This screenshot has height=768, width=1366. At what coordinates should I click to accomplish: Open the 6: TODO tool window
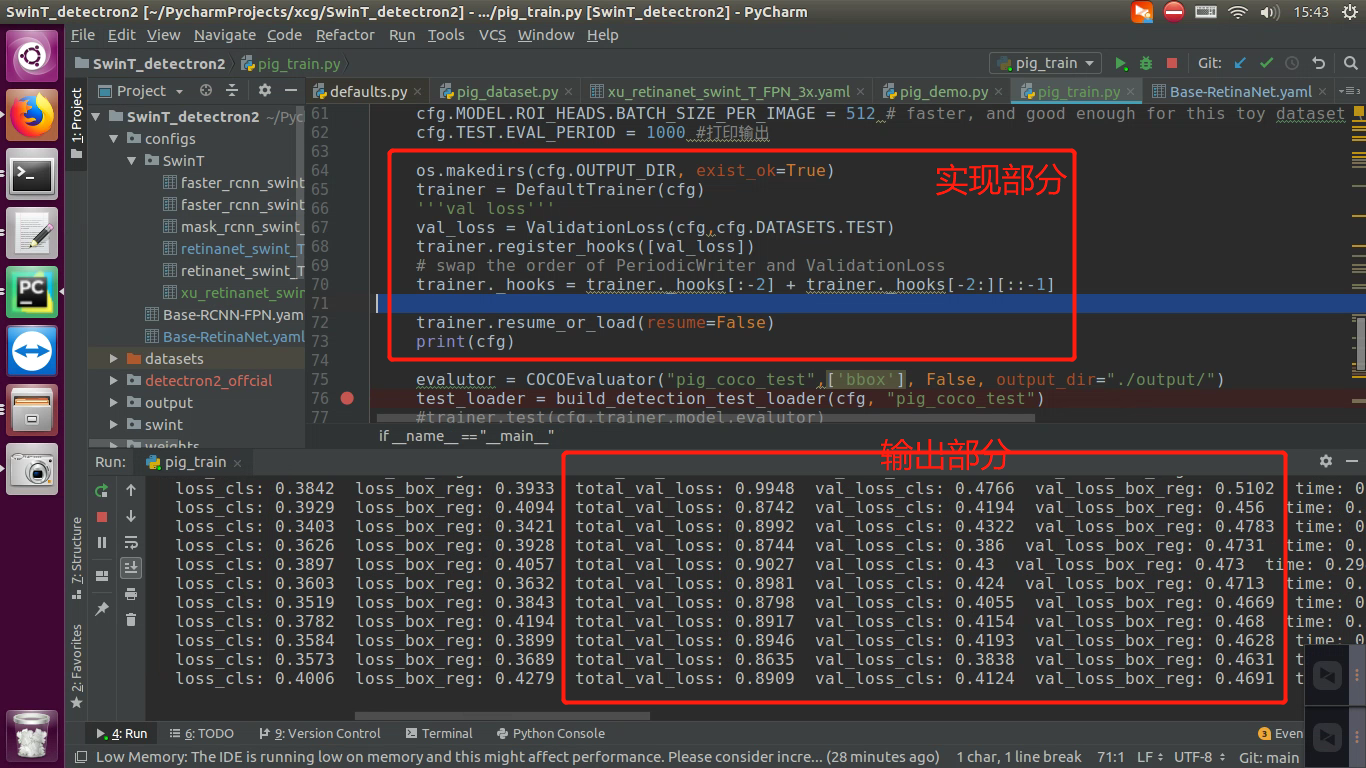pos(201,733)
